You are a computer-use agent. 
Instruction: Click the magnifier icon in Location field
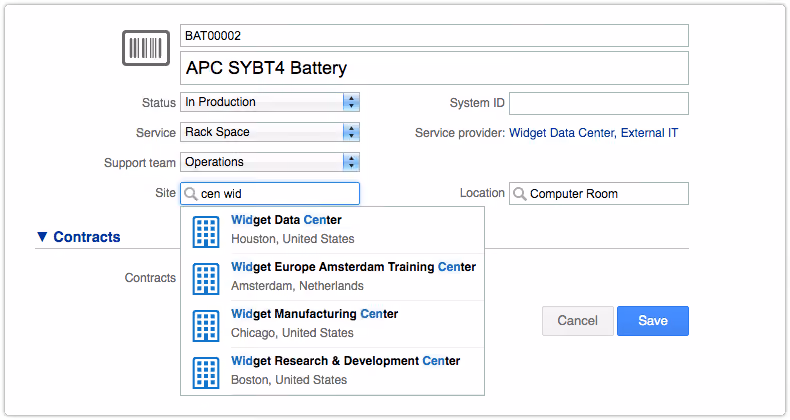(x=519, y=194)
